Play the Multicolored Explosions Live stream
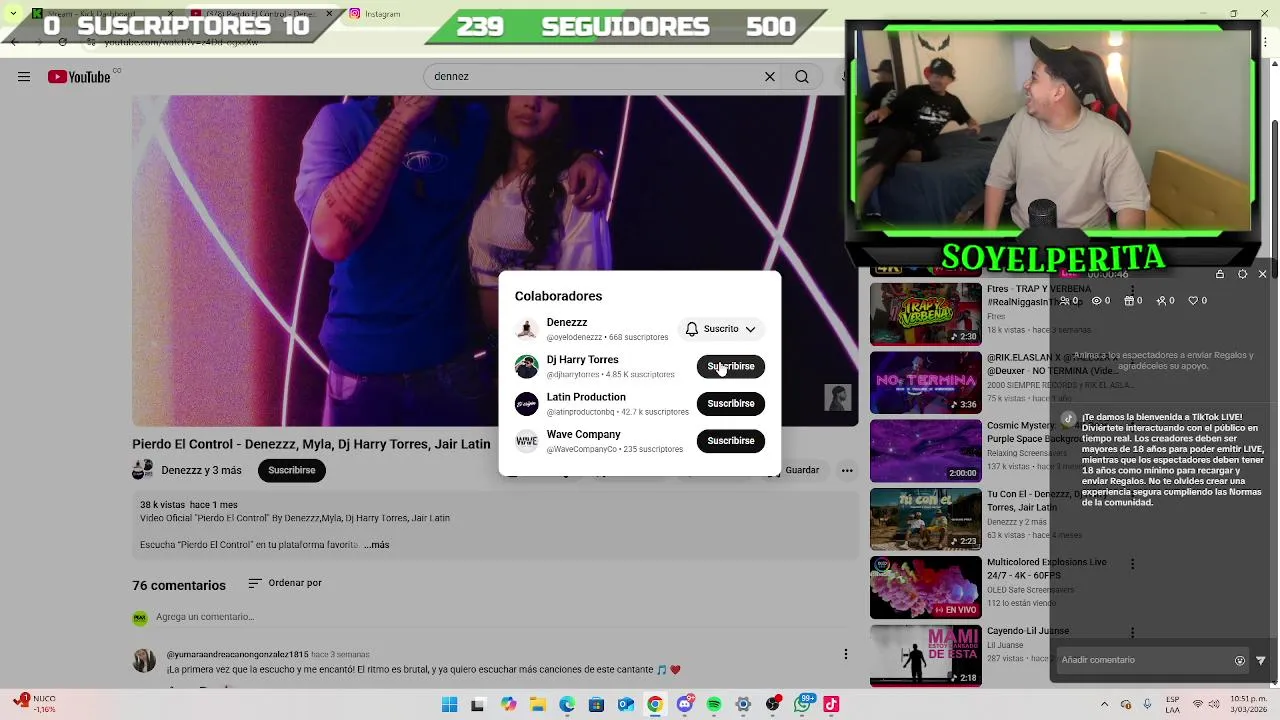Image resolution: width=1280 pixels, height=720 pixels. point(926,587)
